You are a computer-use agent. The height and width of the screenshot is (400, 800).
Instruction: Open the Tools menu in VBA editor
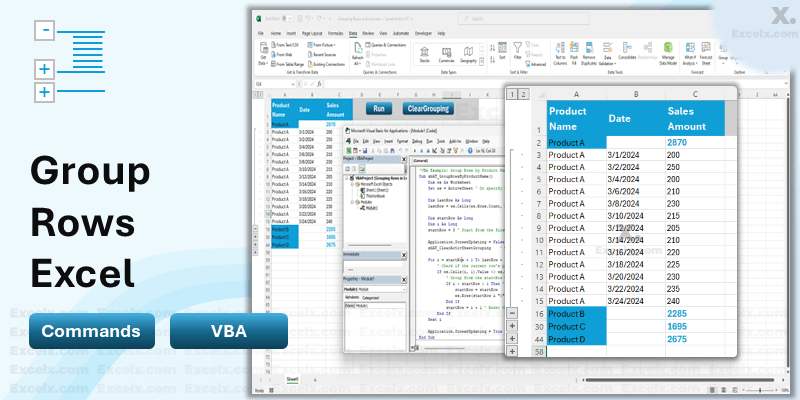(x=442, y=141)
